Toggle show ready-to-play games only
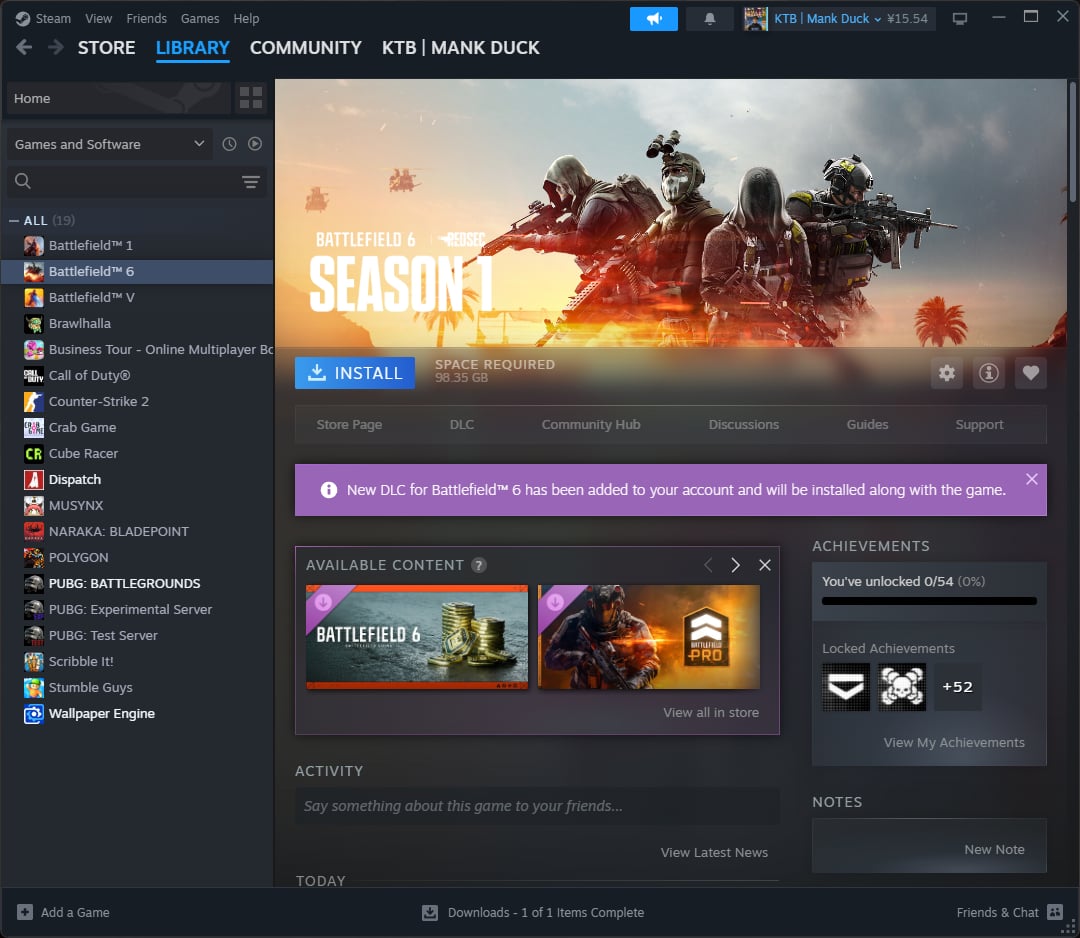Screen dimensions: 1080x938 coord(255,144)
